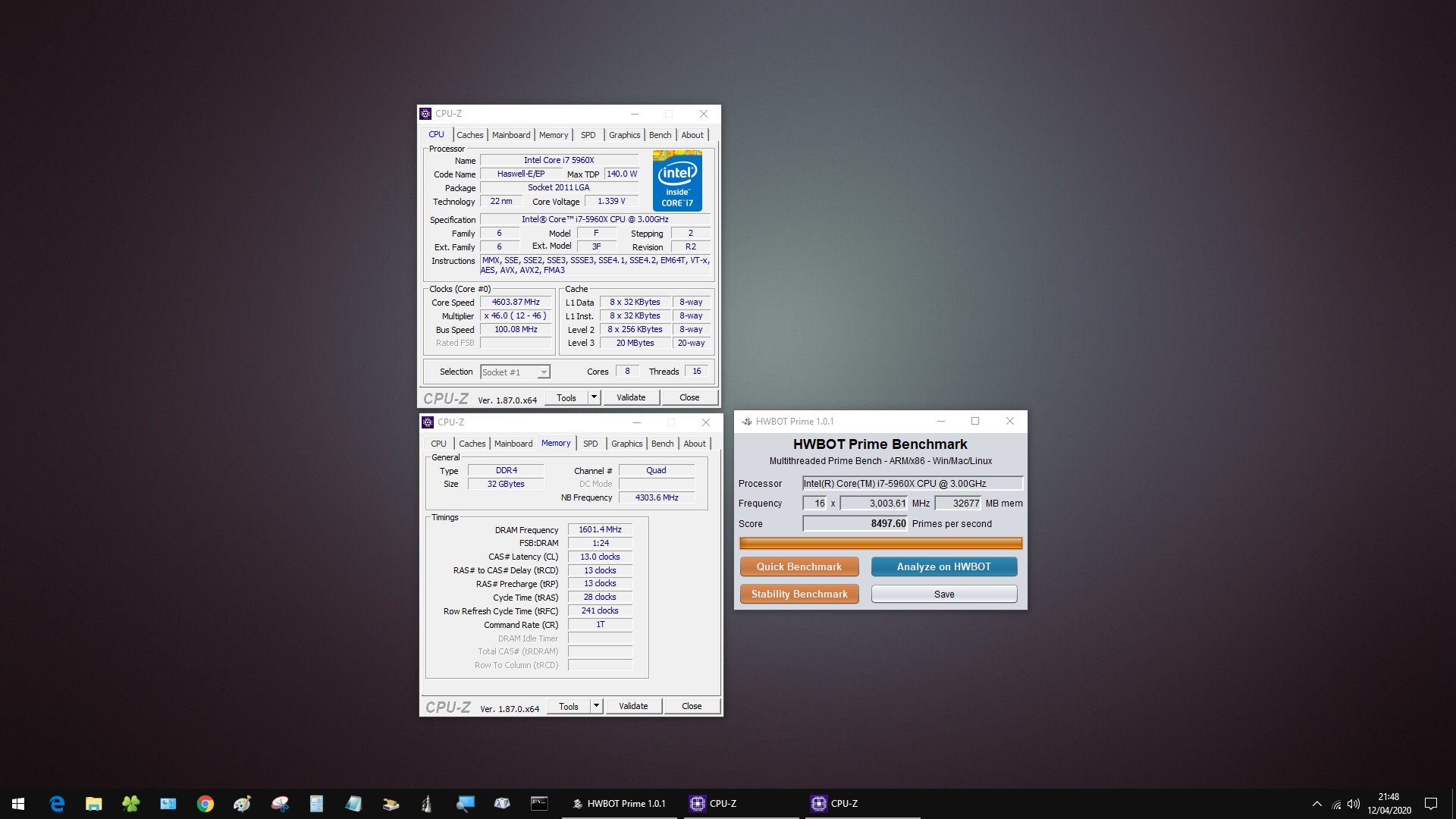
Task: Open Snipping Tool taskbar icon
Action: [280, 803]
